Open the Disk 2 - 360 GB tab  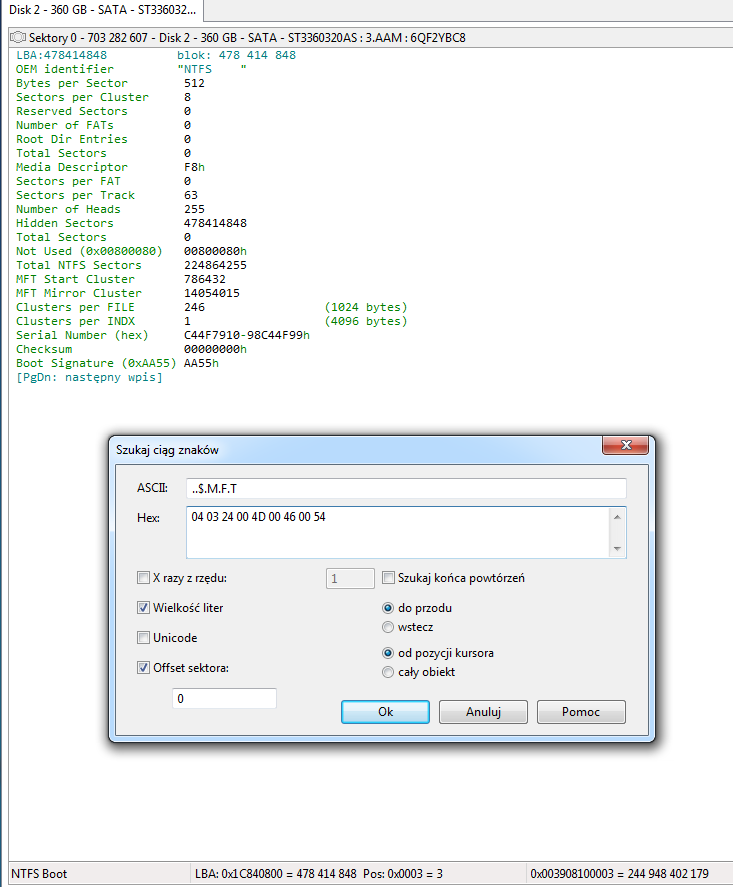click(x=102, y=10)
